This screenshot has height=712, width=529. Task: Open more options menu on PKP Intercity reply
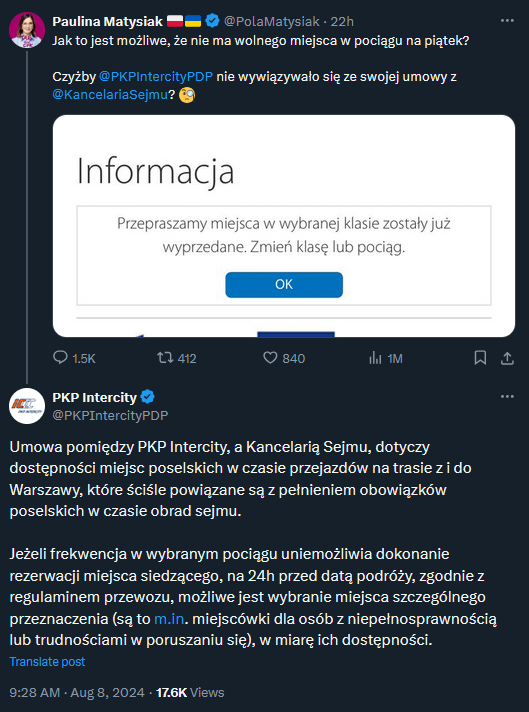point(507,397)
